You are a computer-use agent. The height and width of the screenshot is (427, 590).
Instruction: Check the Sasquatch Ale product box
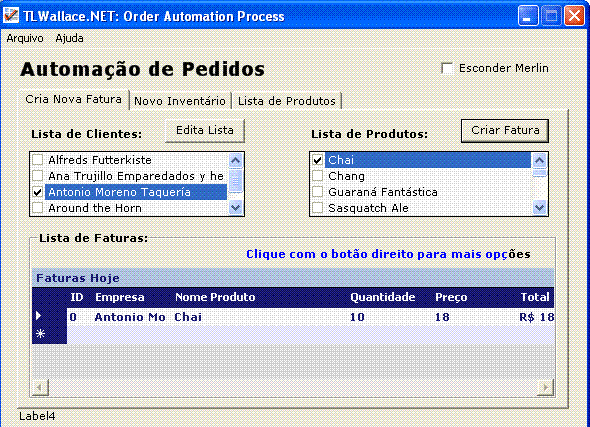click(x=318, y=208)
